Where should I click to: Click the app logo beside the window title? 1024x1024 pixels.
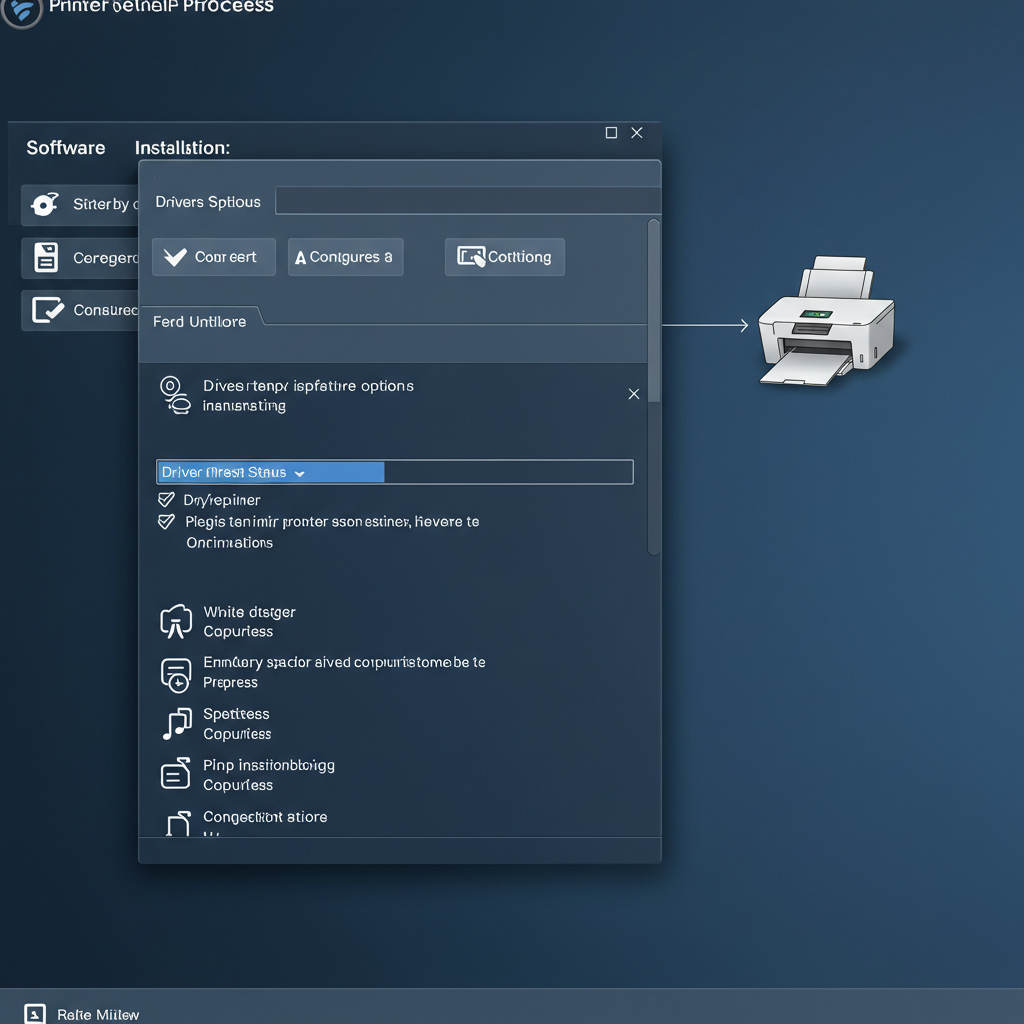(22, 10)
